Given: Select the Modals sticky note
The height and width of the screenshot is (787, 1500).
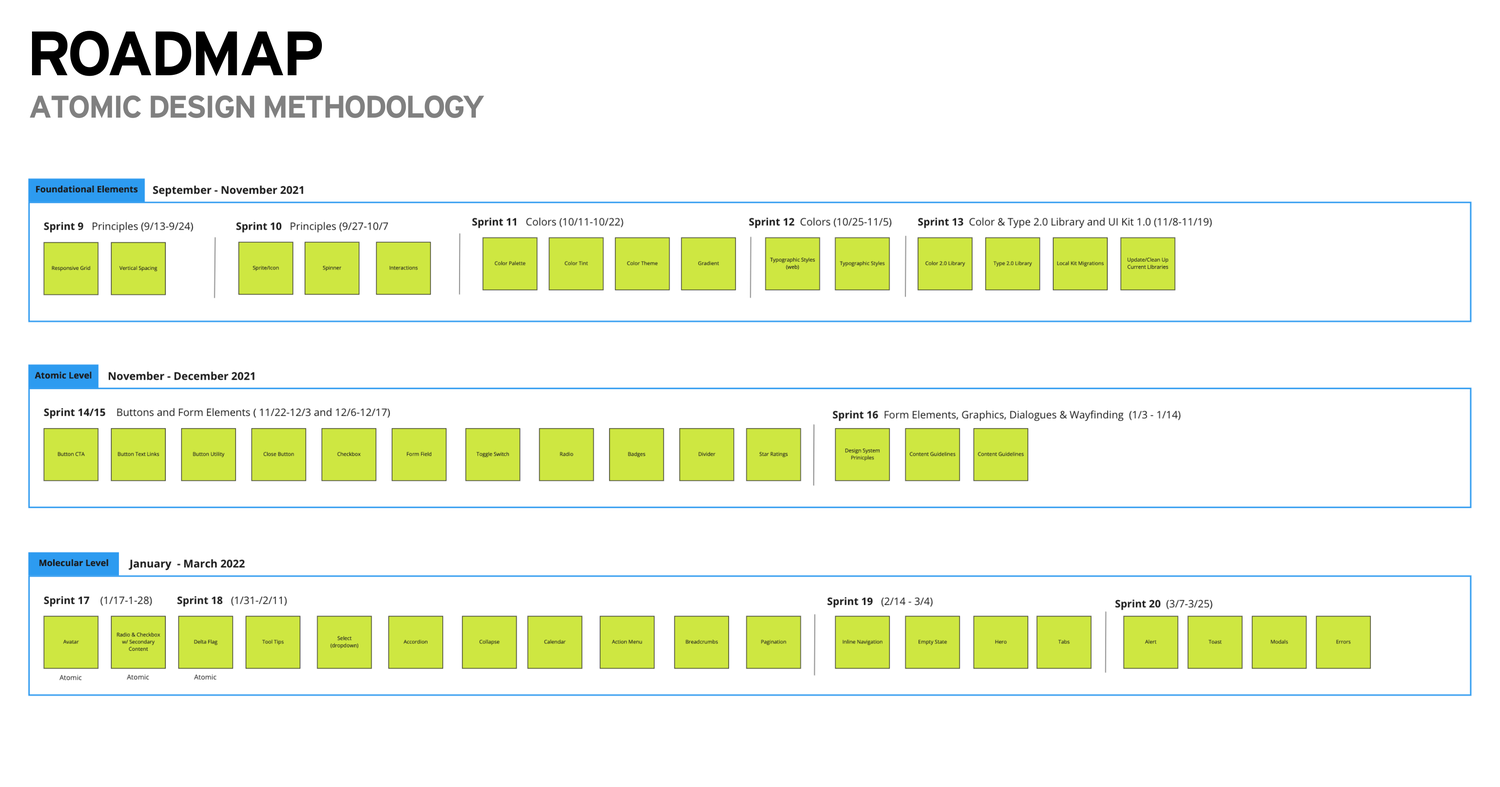Looking at the screenshot, I should (1279, 642).
